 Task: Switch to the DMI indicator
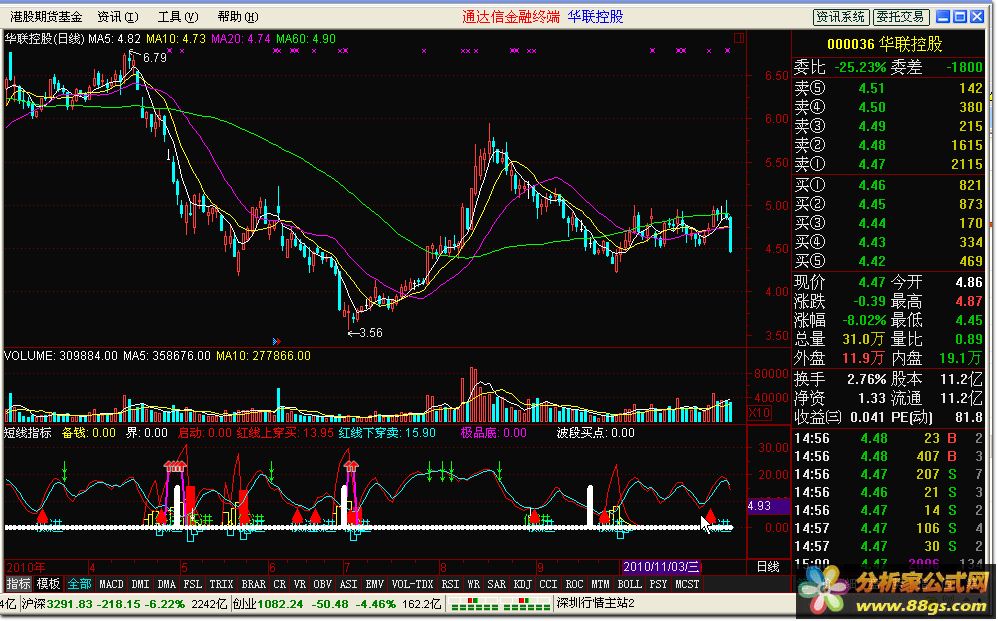(x=140, y=584)
